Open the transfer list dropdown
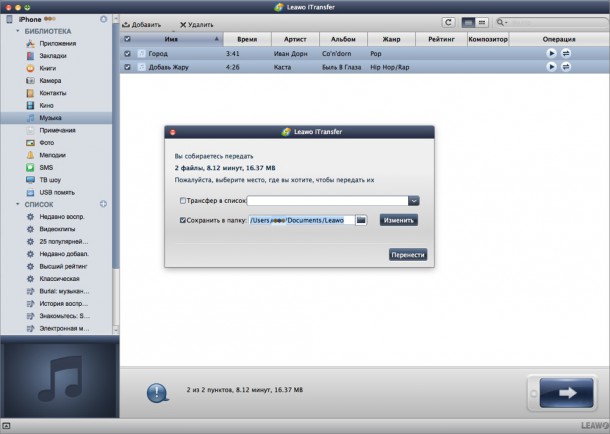The height and width of the screenshot is (434, 610). 414,201
